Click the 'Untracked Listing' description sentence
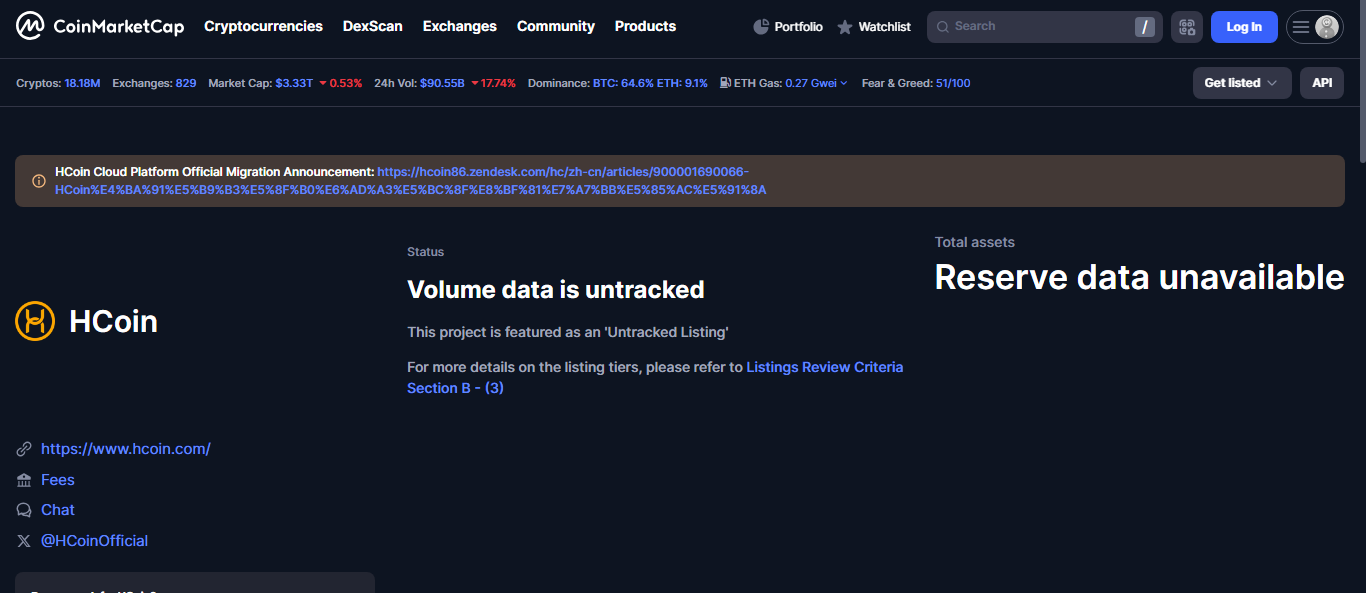 tap(568, 332)
